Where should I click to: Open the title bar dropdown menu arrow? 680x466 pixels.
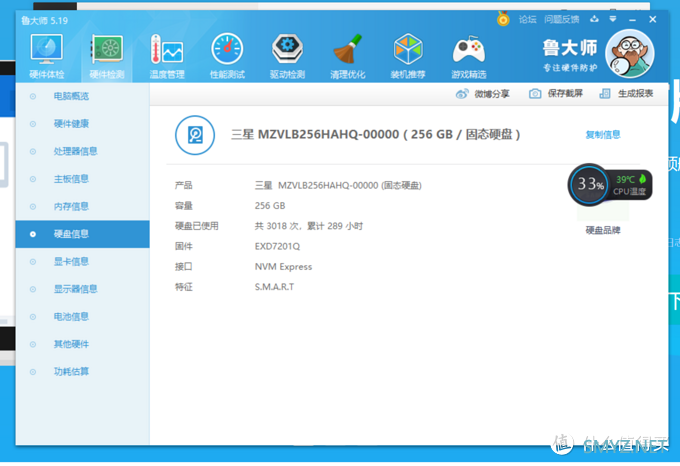point(613,19)
